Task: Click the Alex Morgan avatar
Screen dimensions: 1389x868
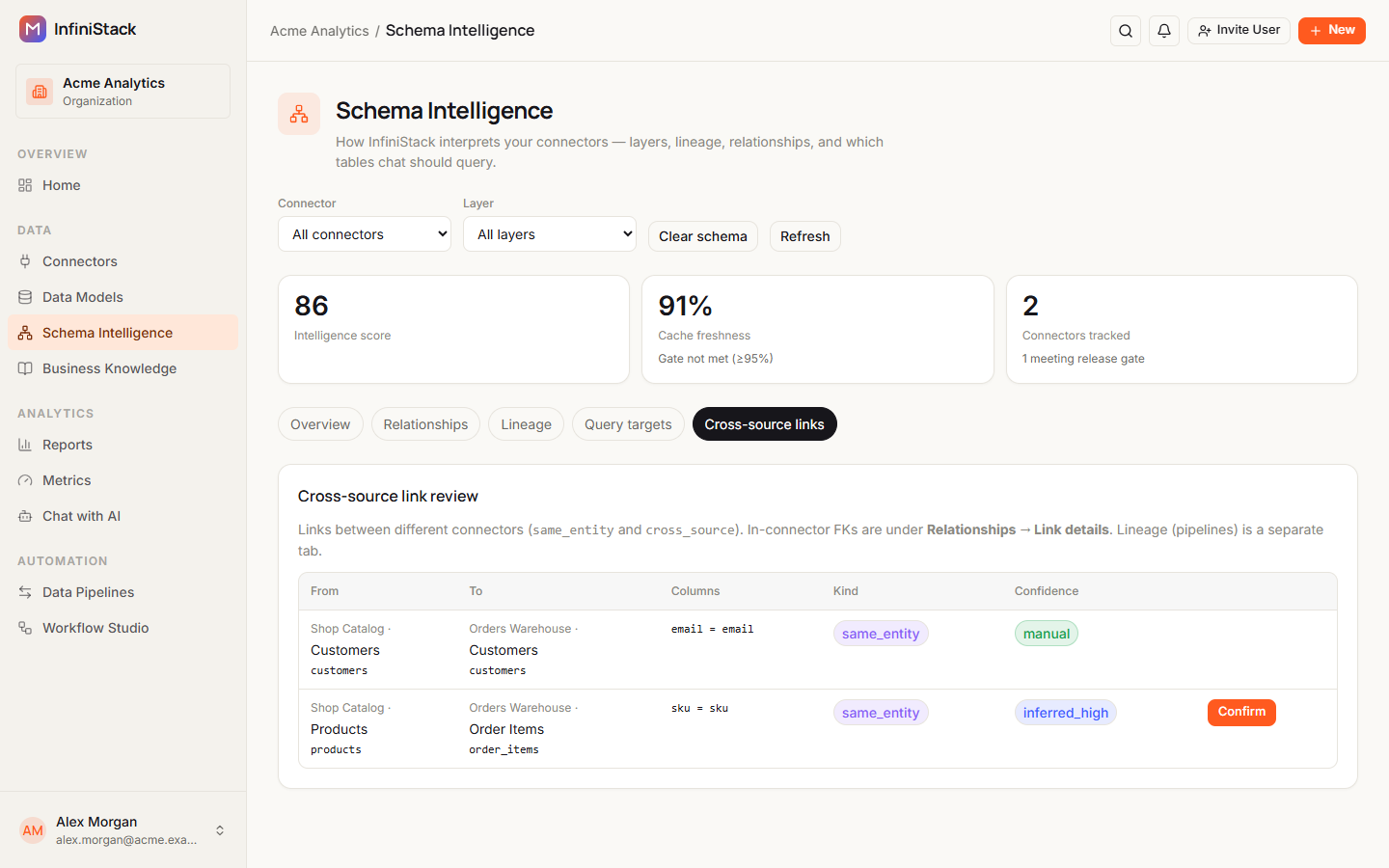Action: click(x=33, y=830)
